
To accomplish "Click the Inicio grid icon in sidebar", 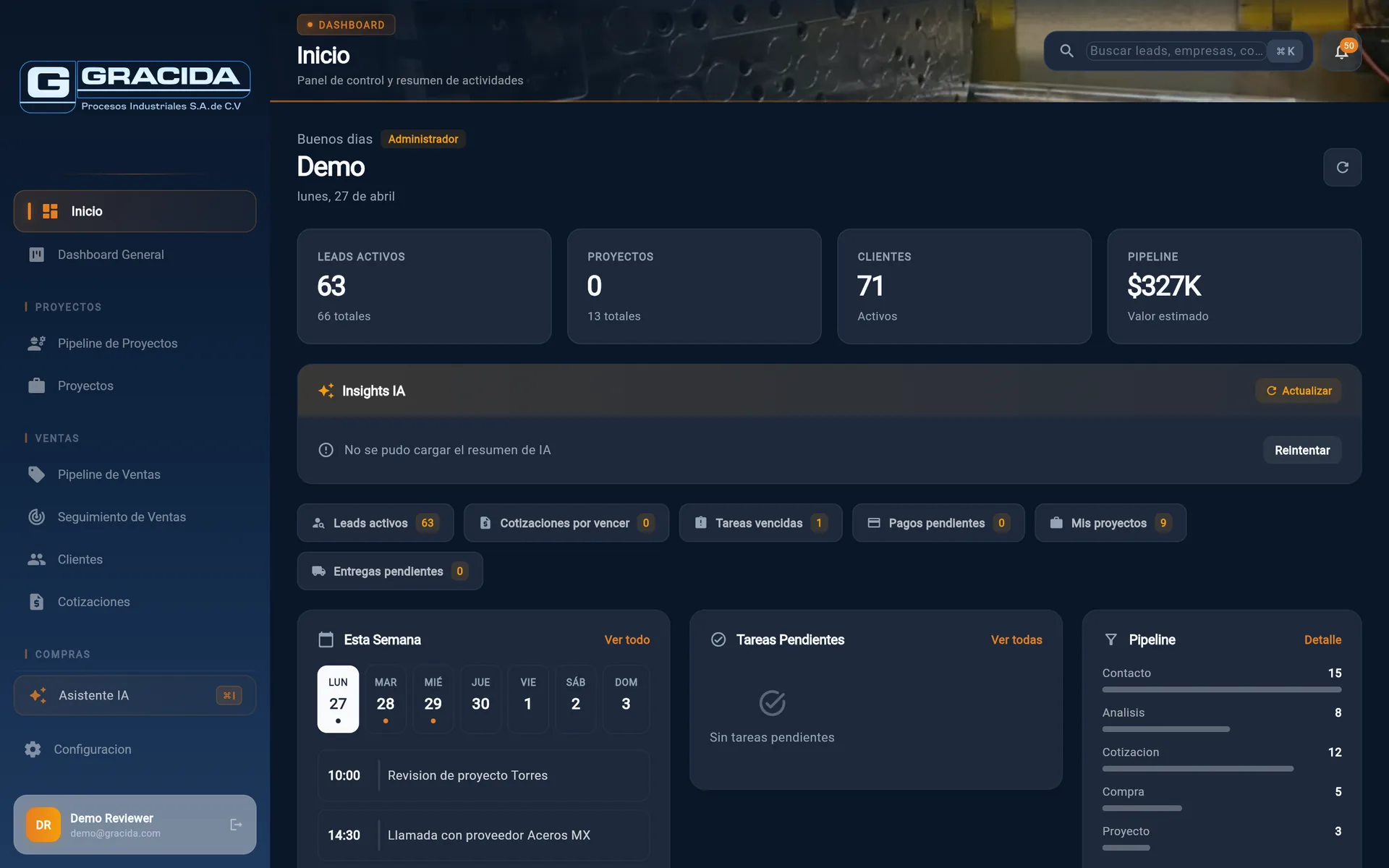I will 50,211.
